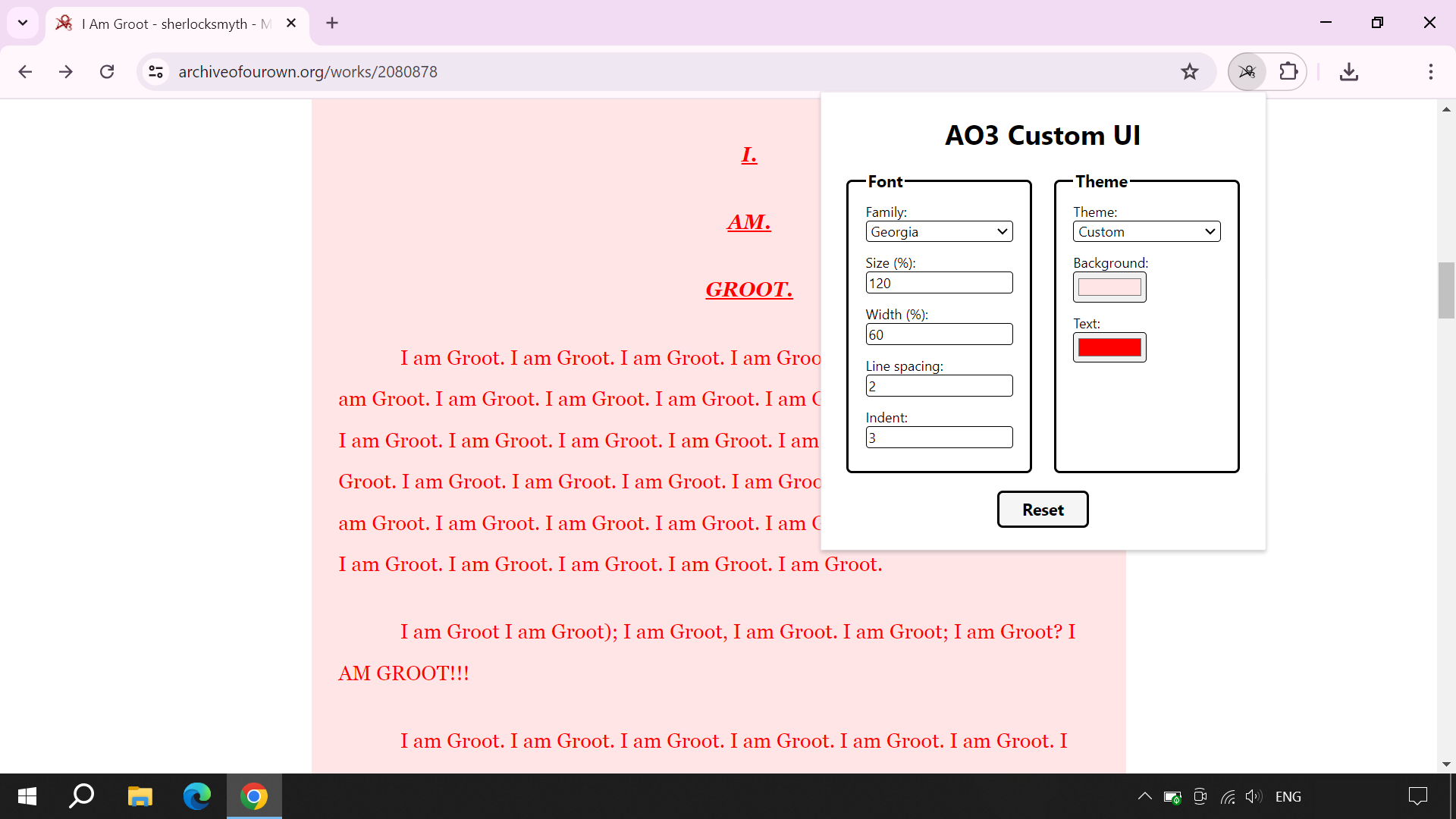Navigate back with the back arrow
Image resolution: width=1456 pixels, height=819 pixels.
(x=25, y=71)
